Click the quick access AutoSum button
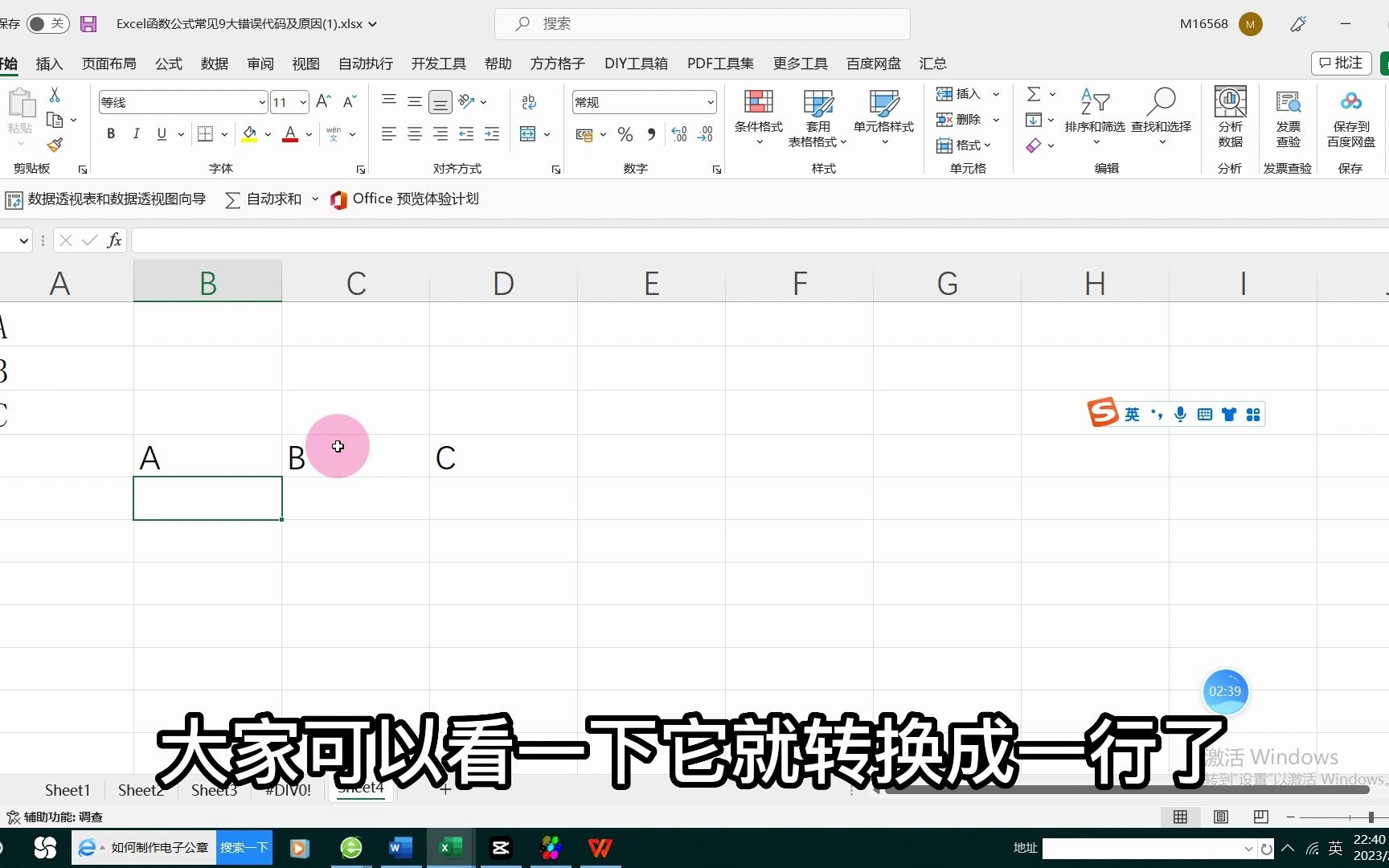Image resolution: width=1389 pixels, height=868 pixels. [x=264, y=199]
